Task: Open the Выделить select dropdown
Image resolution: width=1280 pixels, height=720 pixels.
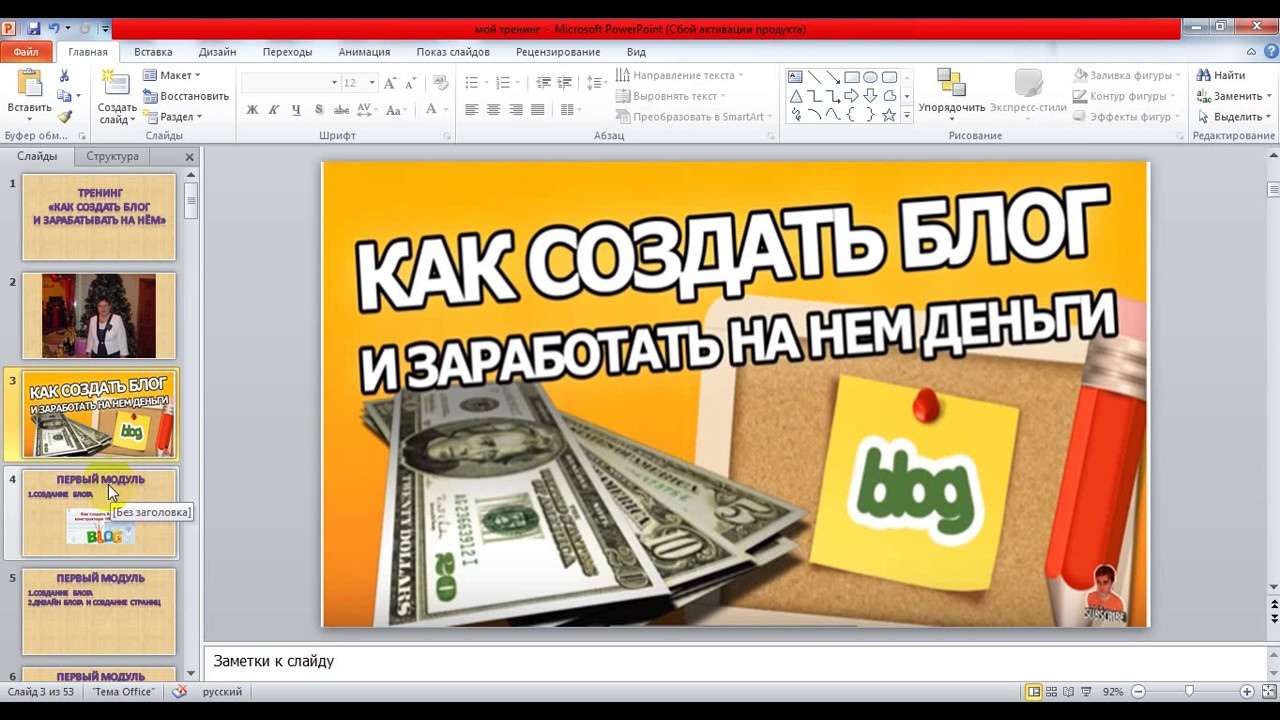Action: (1236, 117)
